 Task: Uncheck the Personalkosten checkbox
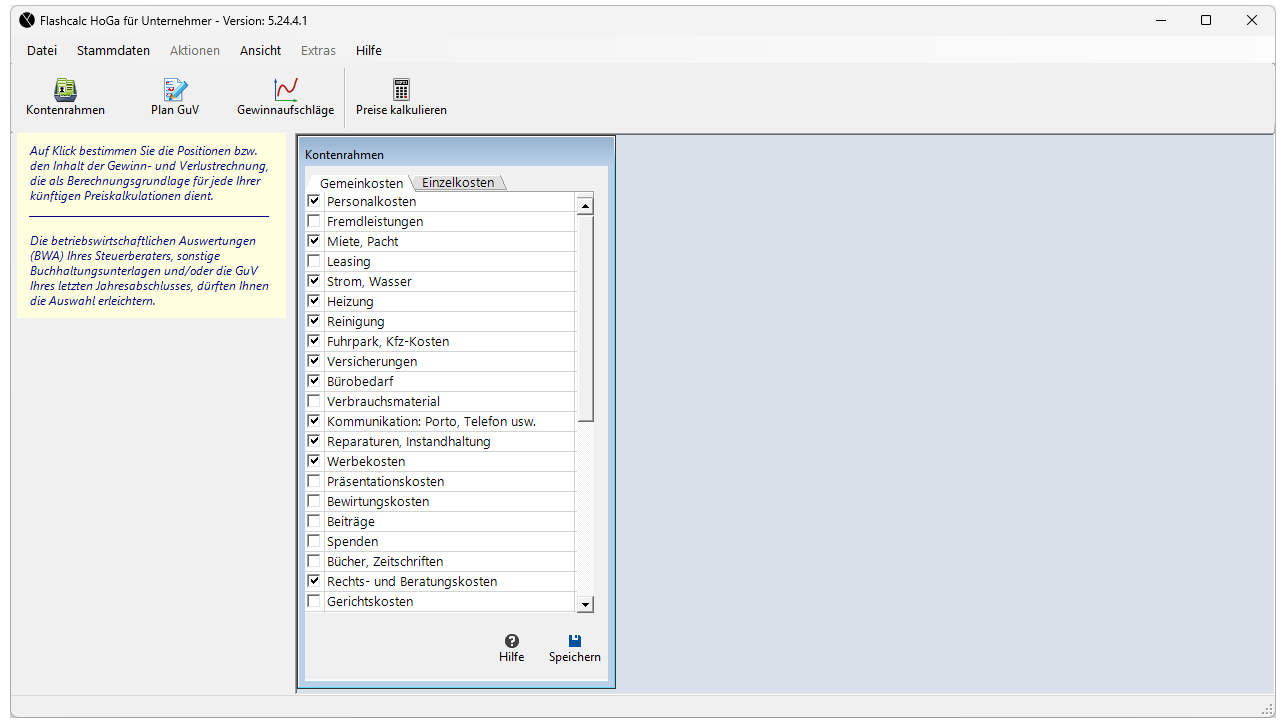[x=314, y=201]
